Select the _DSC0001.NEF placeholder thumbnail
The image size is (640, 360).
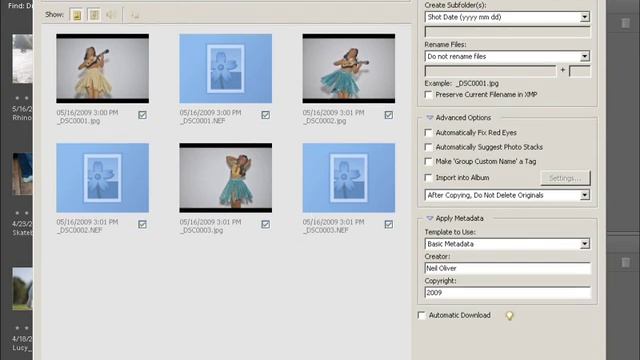coord(226,69)
